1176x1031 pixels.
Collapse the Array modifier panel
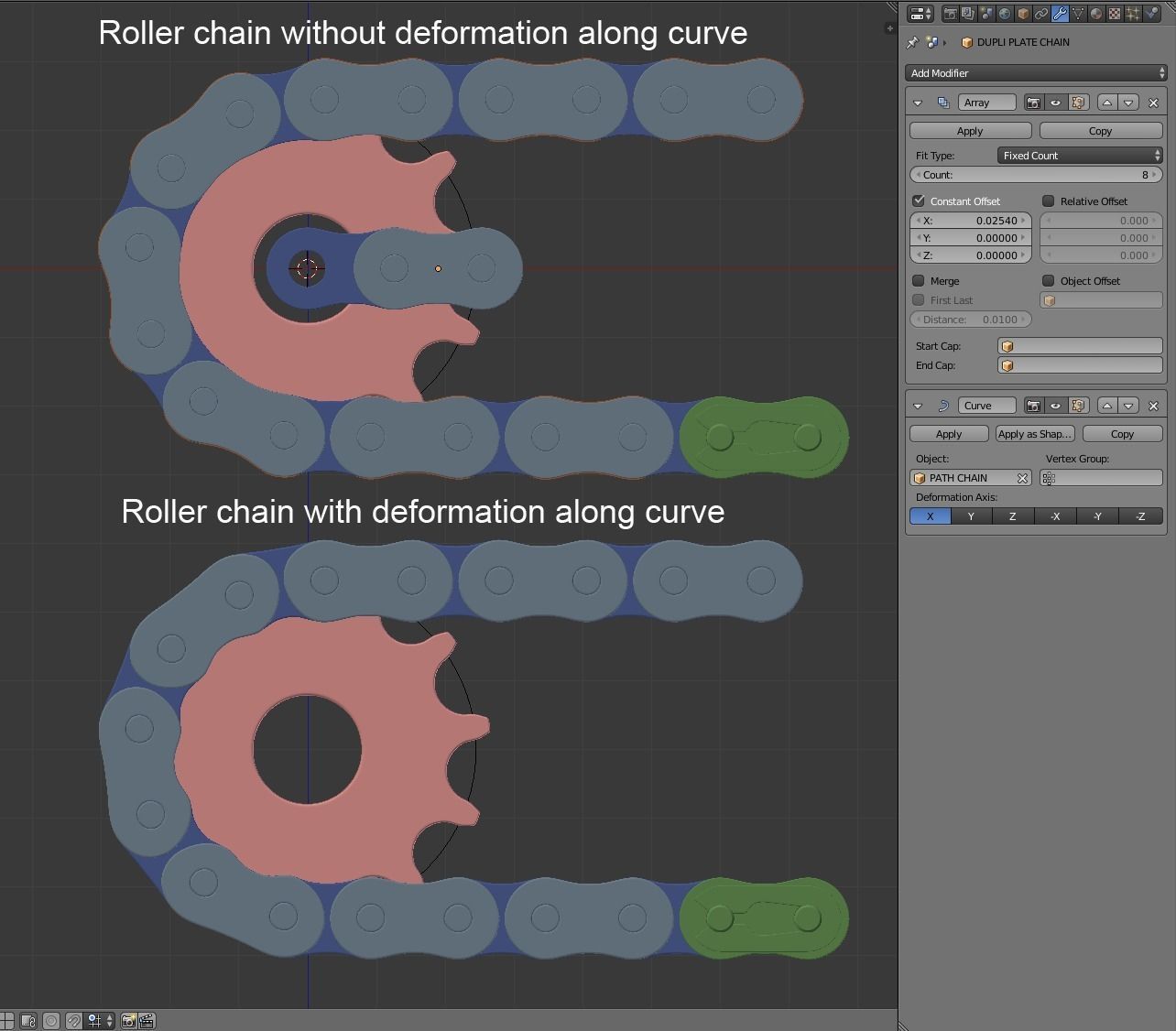[918, 103]
